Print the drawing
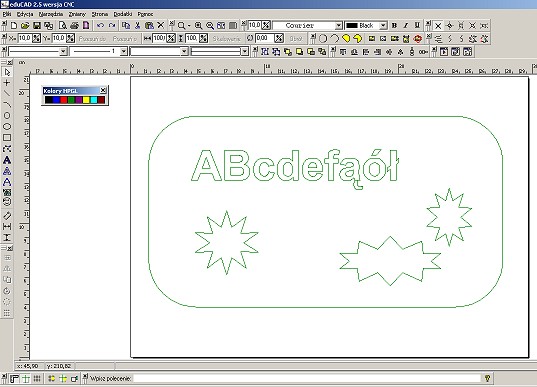 coord(74,25)
